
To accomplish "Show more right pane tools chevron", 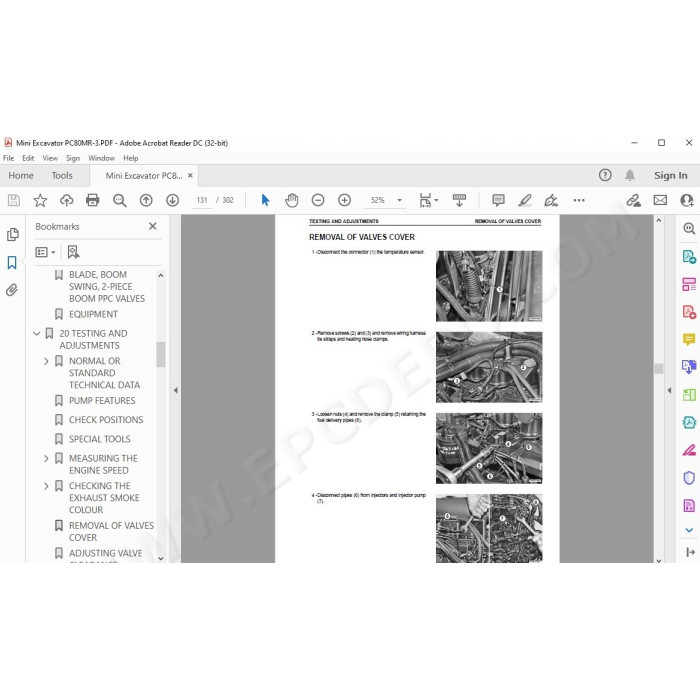I will coord(689,530).
